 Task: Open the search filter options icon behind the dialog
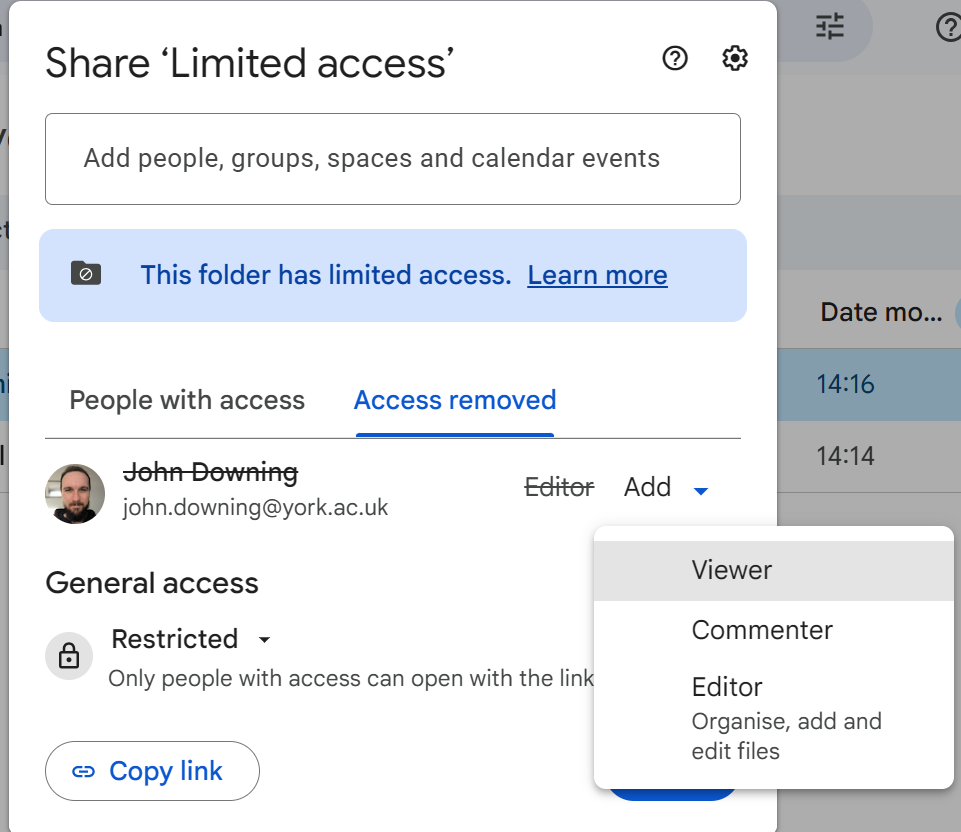pyautogui.click(x=830, y=27)
